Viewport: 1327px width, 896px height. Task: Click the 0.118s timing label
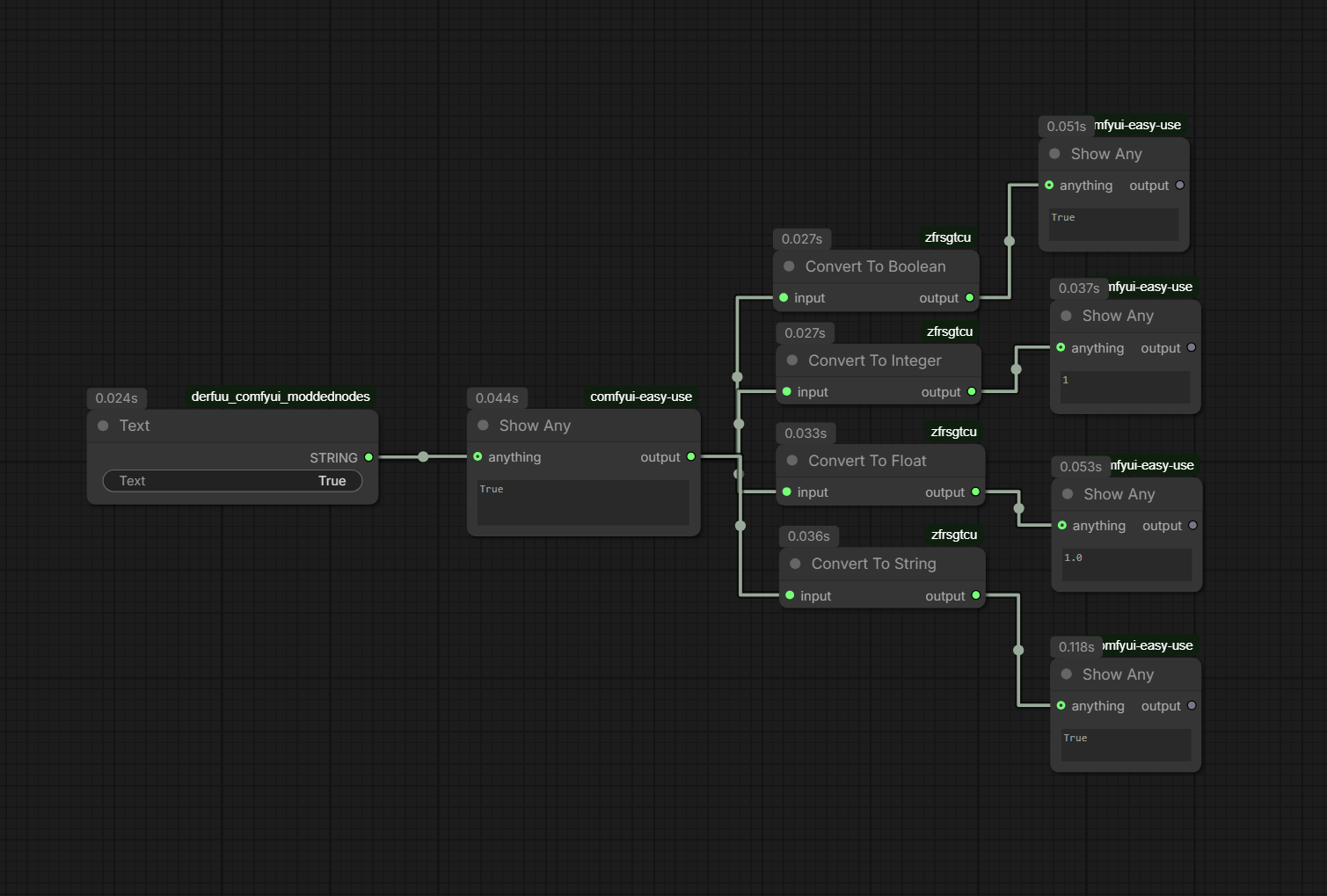pyautogui.click(x=1076, y=647)
